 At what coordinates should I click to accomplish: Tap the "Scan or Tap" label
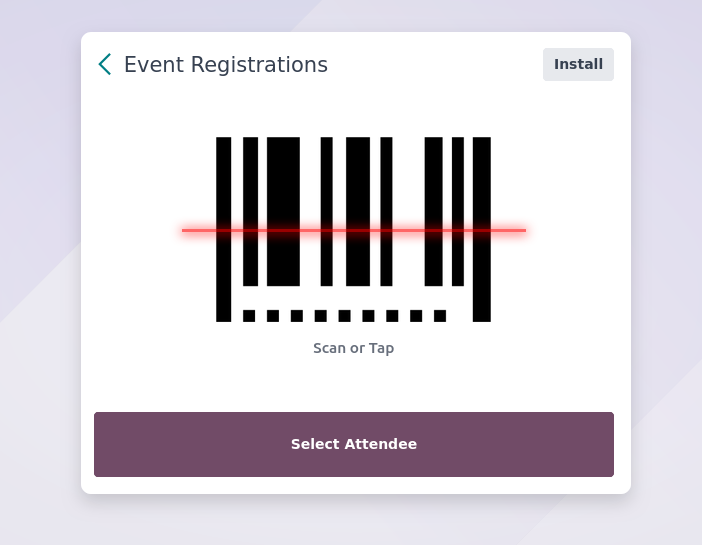point(353,348)
